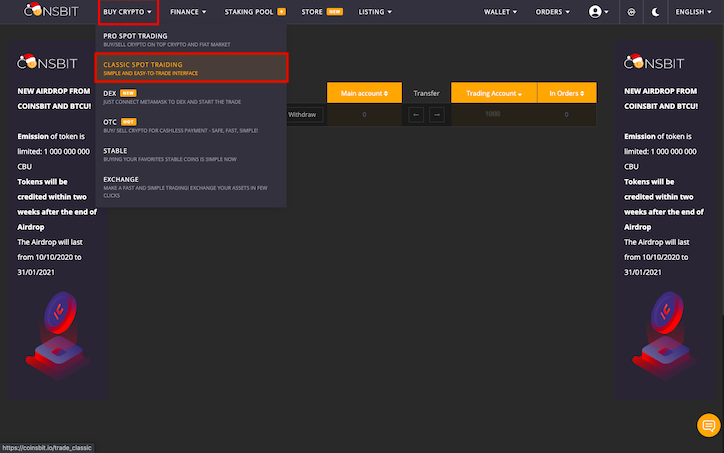Click the HOT badge beside OTC
The height and width of the screenshot is (453, 724).
(x=128, y=122)
